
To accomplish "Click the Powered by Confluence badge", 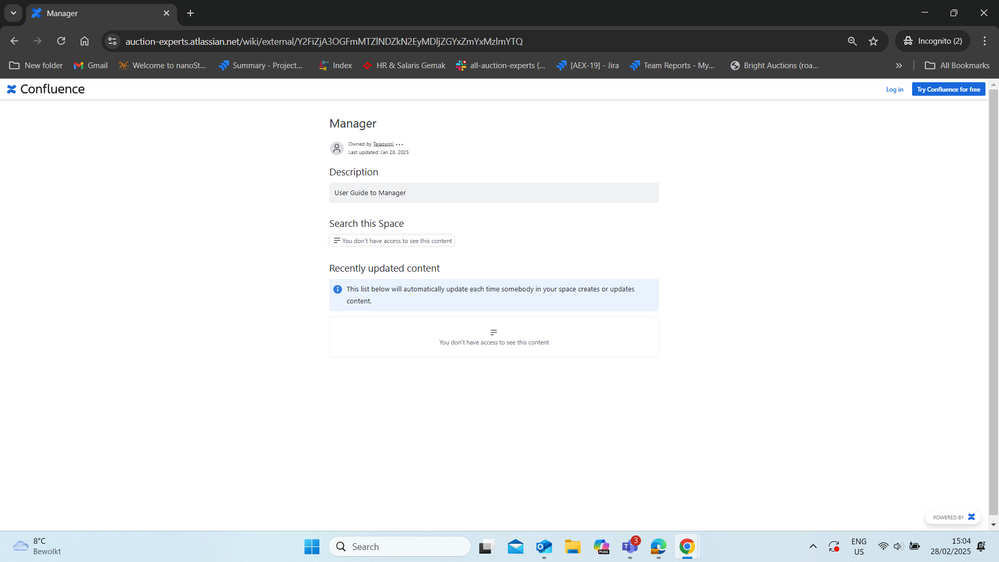I will 953,517.
